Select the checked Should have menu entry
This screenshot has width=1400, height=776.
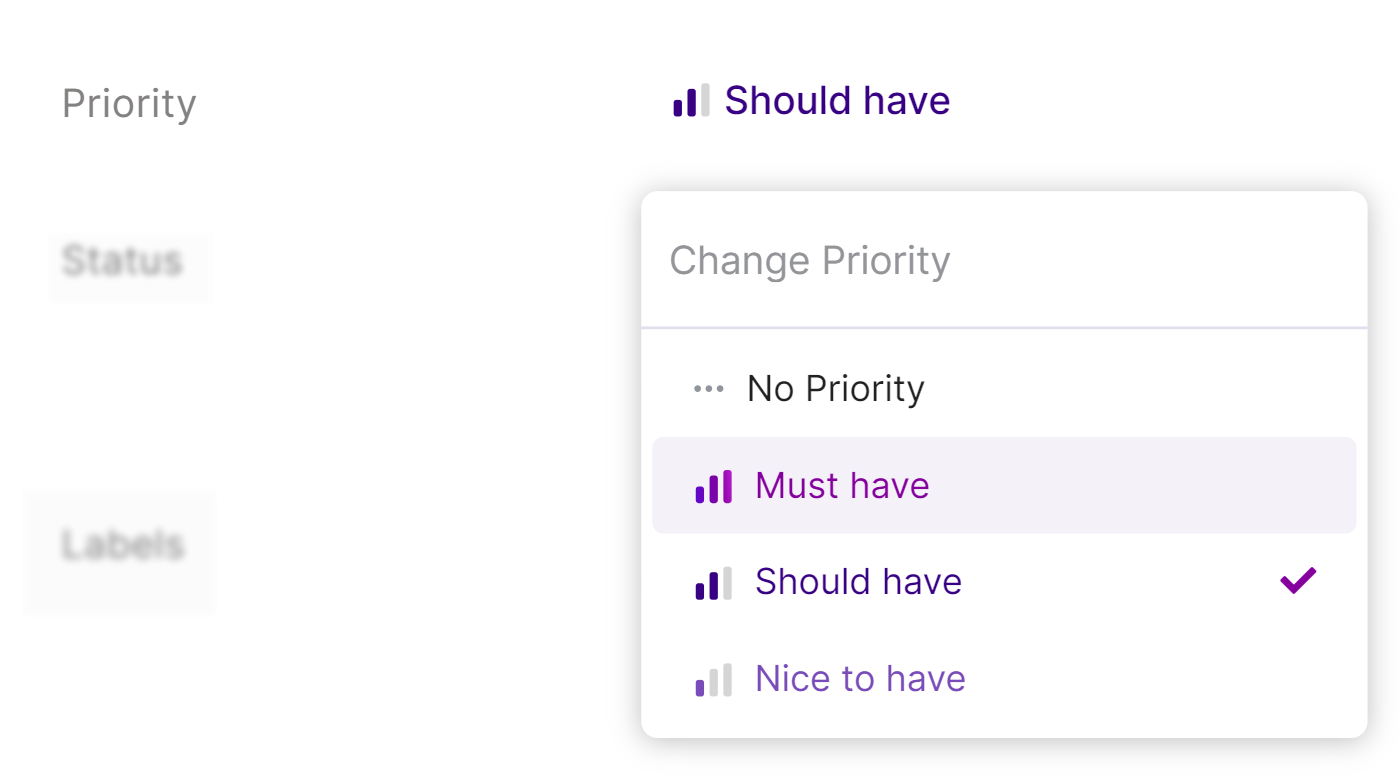point(1004,582)
